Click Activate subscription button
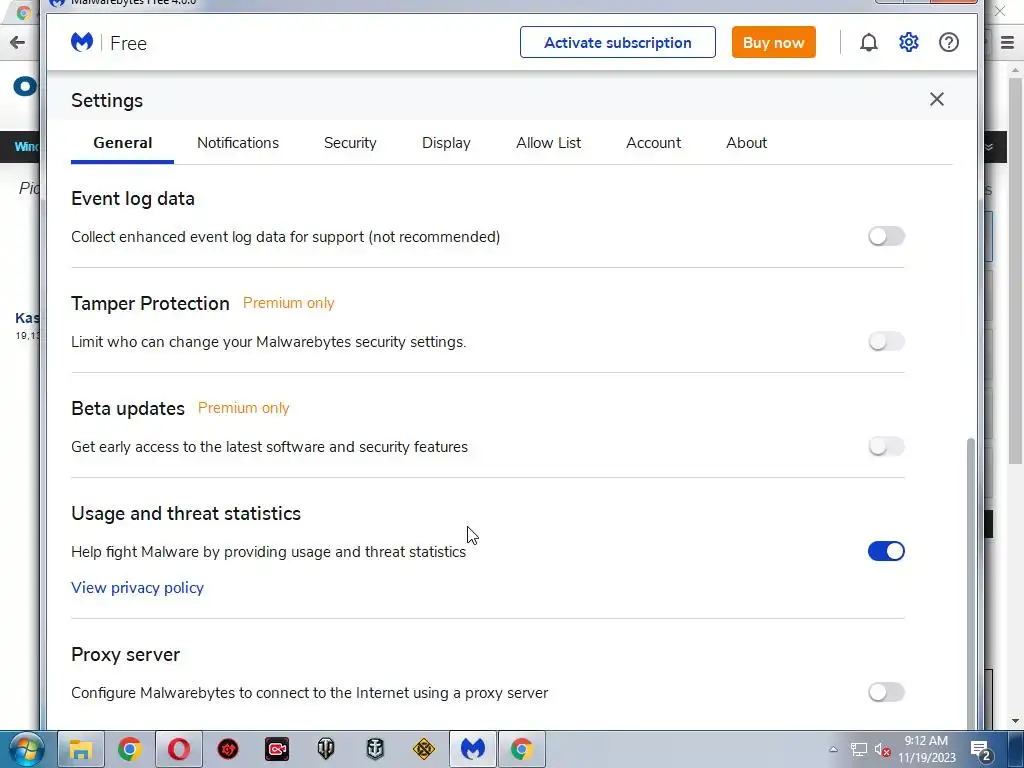Screen dimensions: 1024x768 coord(618,42)
